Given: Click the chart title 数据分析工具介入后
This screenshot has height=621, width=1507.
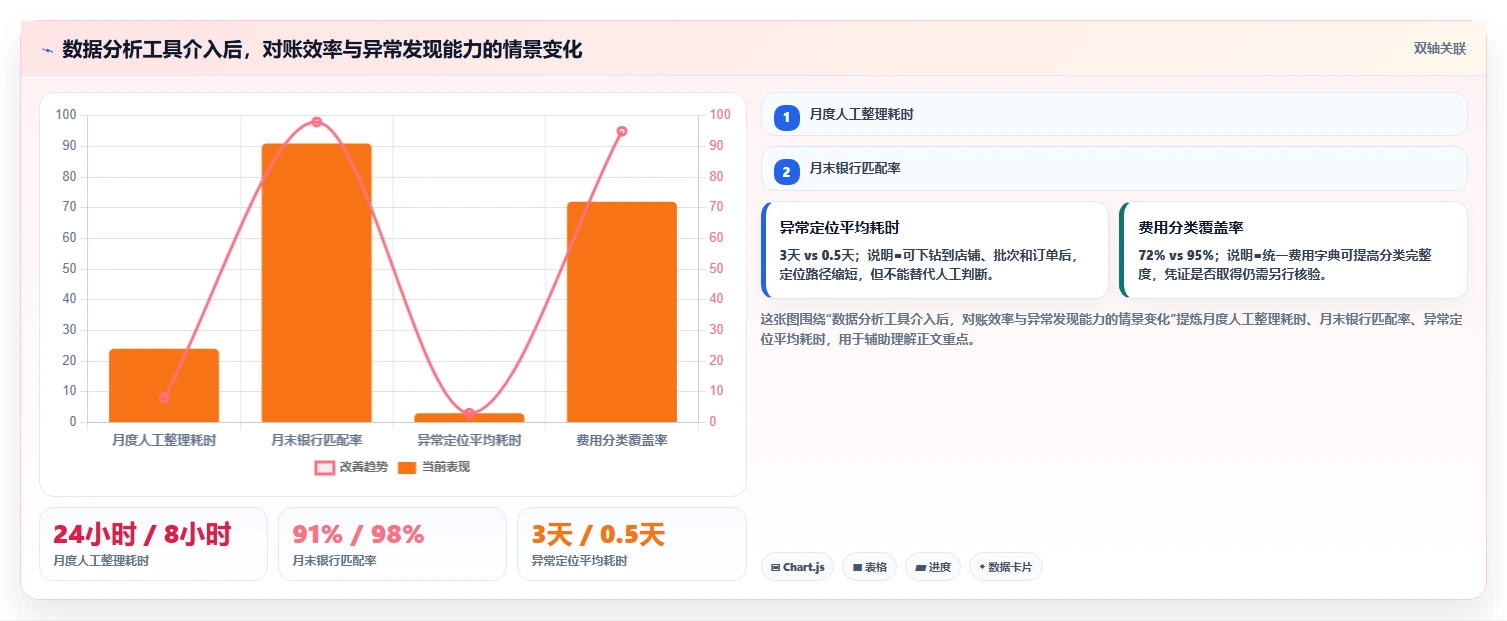Looking at the screenshot, I should (x=322, y=49).
